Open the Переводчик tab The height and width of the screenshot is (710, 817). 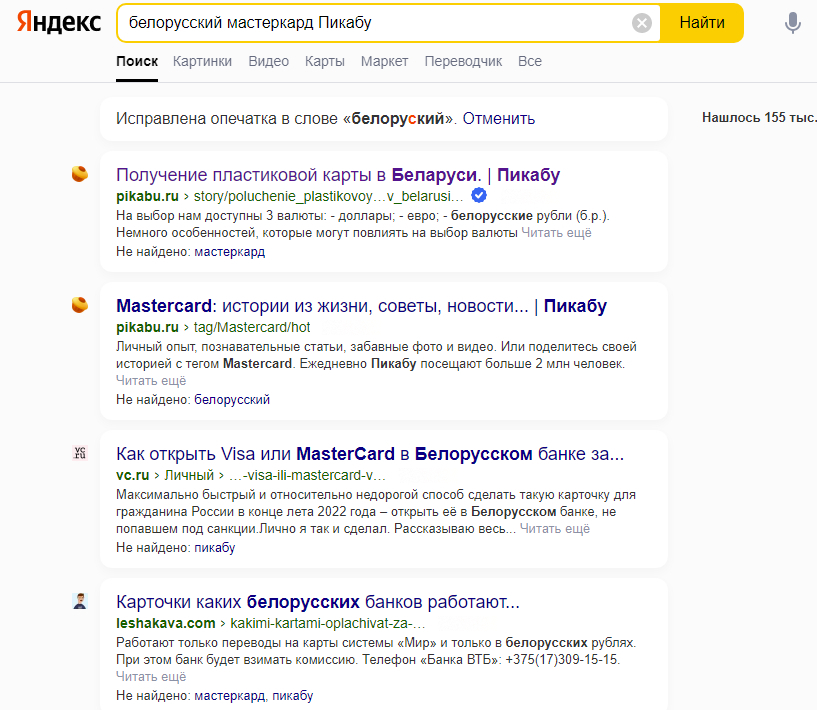[x=463, y=61]
